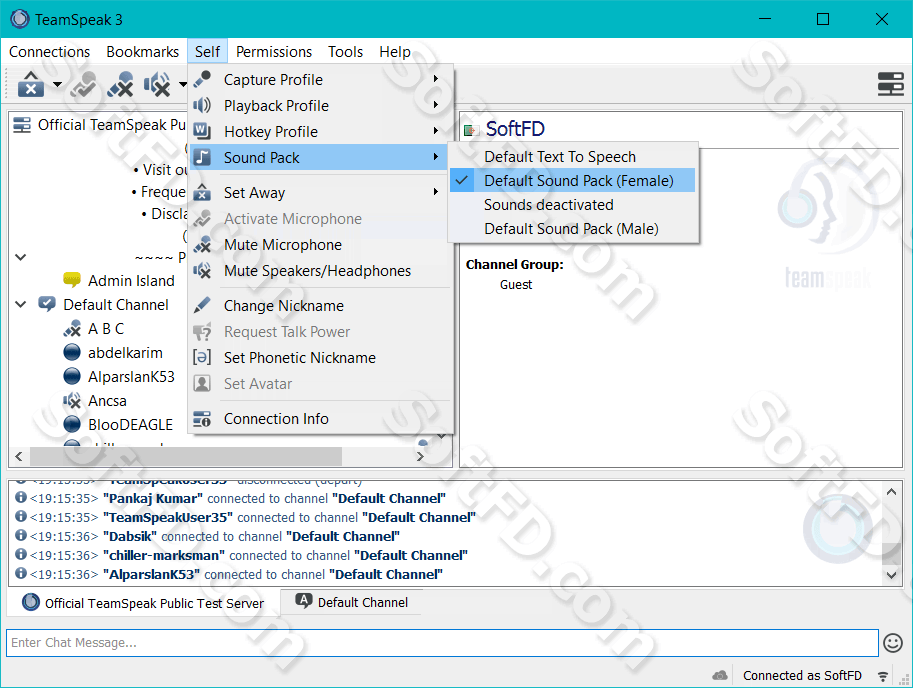Select Default Sound Pack (Female)
913x688 pixels.
(x=573, y=180)
